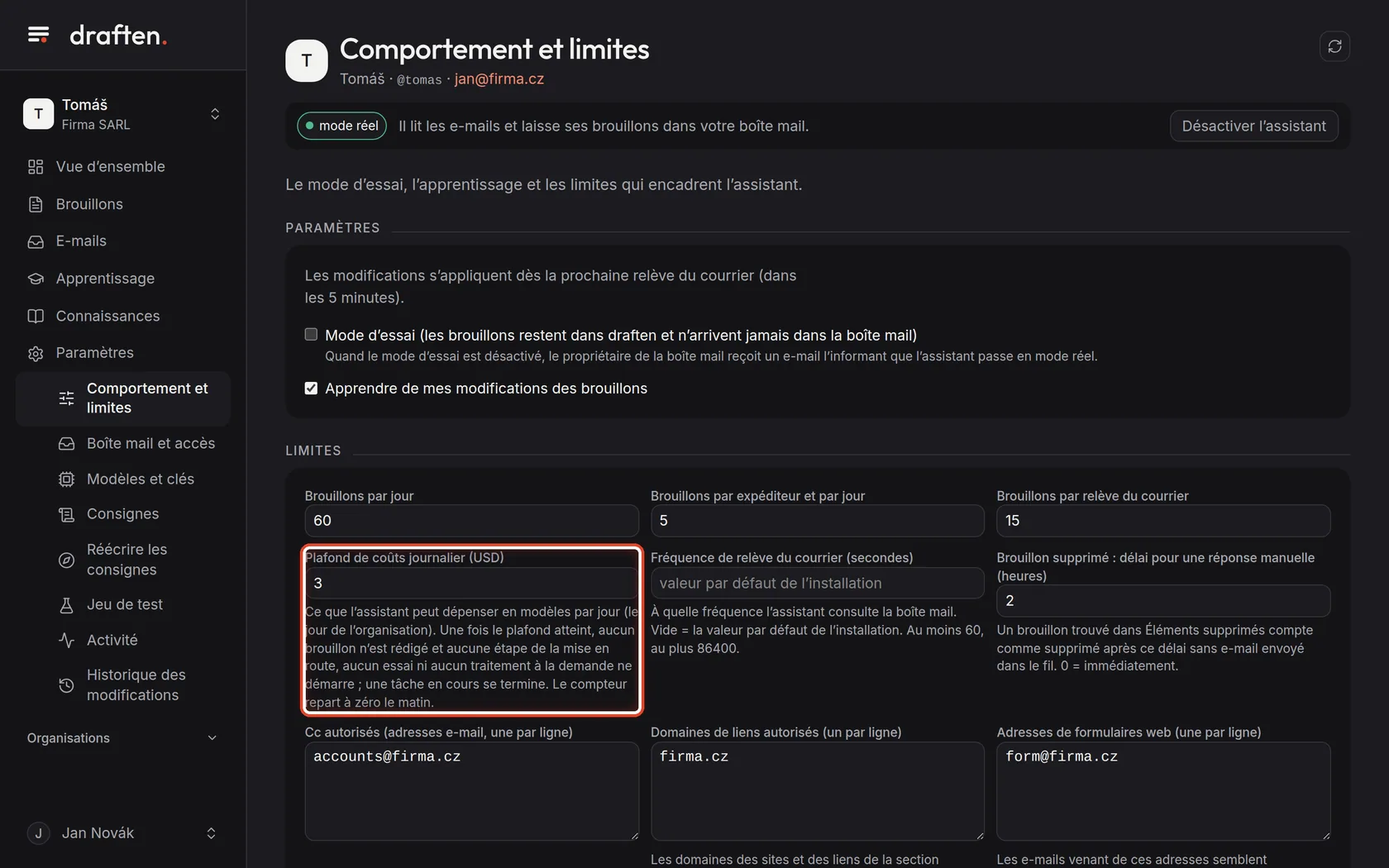Viewport: 1389px width, 868px height.
Task: Click the Plafond de coûts journalier field
Action: (471, 584)
